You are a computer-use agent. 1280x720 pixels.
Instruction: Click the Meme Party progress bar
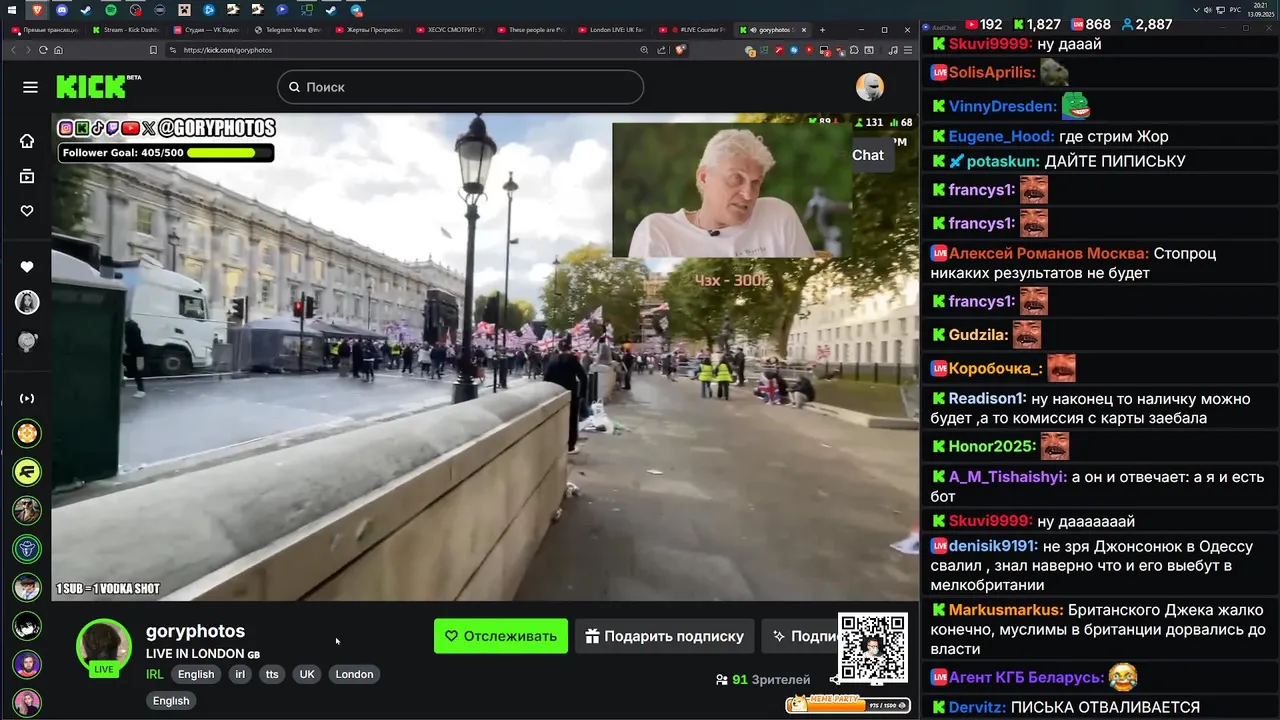click(x=848, y=705)
